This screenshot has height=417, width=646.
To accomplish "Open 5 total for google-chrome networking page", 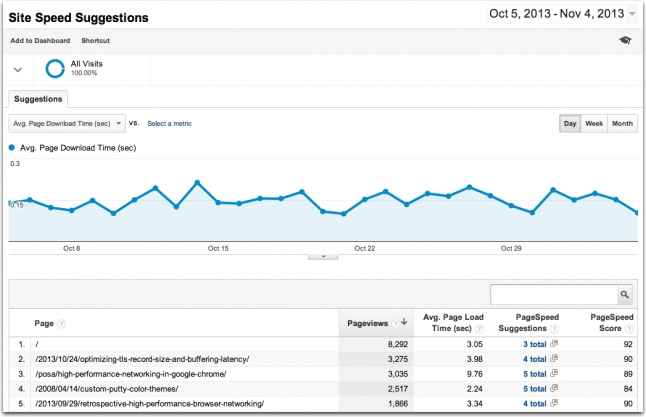I will point(535,374).
